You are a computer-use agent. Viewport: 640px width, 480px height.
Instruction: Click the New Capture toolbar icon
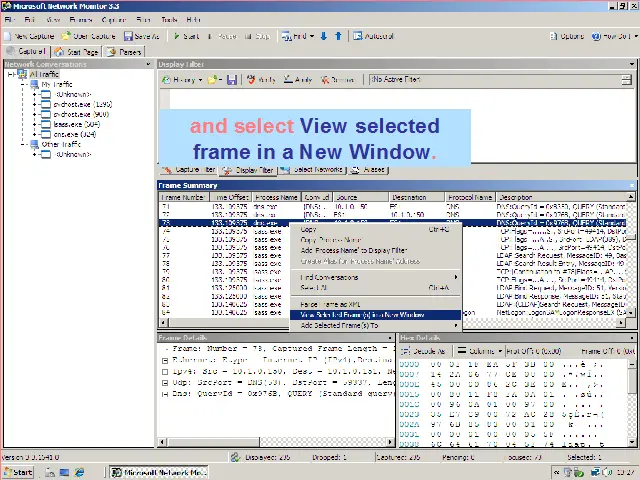7,36
